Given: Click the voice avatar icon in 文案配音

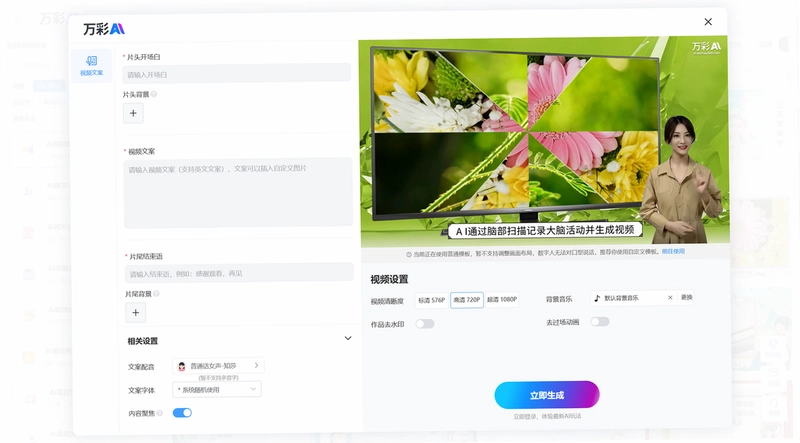Looking at the screenshot, I should [x=181, y=366].
